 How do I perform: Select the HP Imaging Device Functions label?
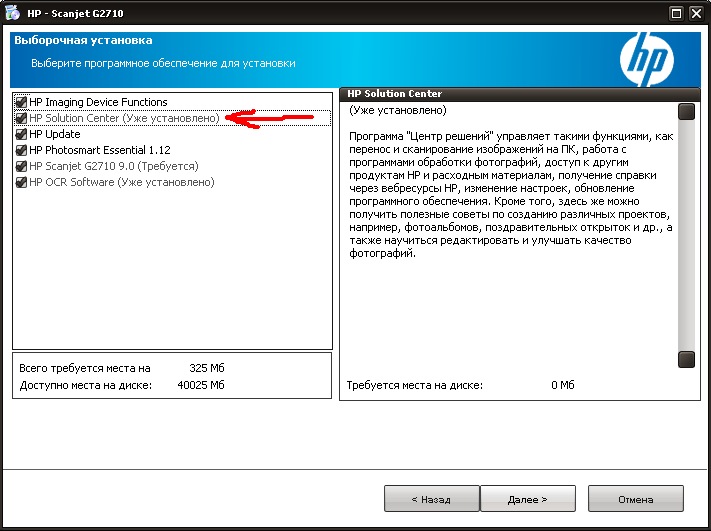[98, 102]
